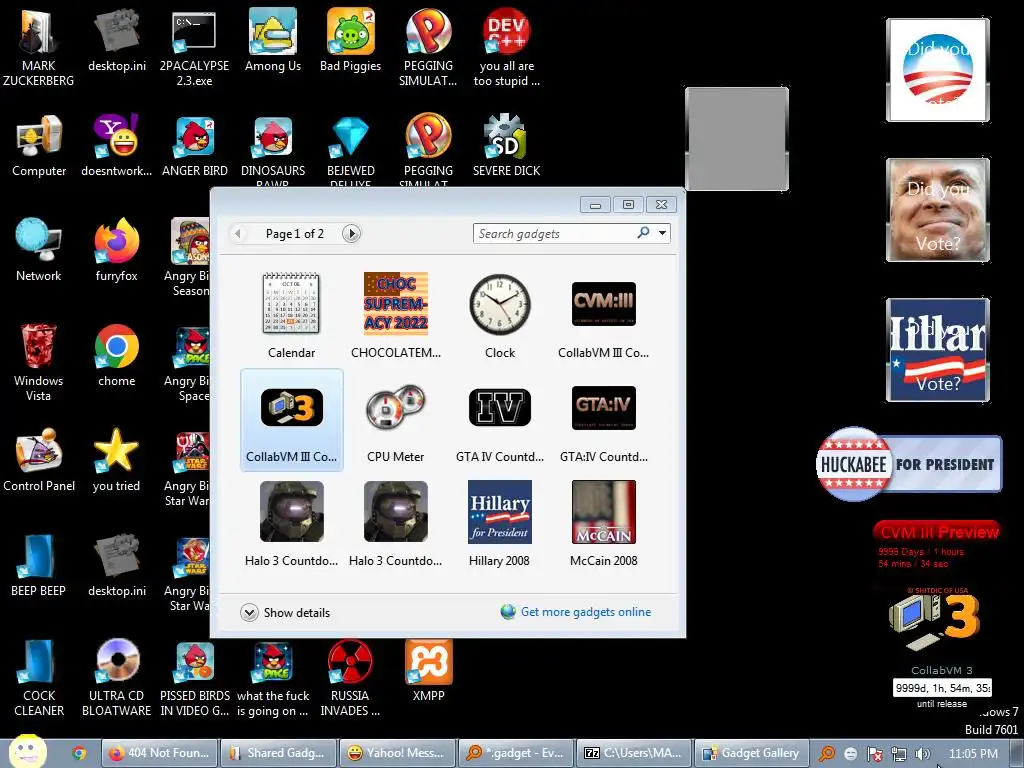Click the Hillary 'Vote?' desktop gadget
1024x768 pixels.
coord(938,350)
